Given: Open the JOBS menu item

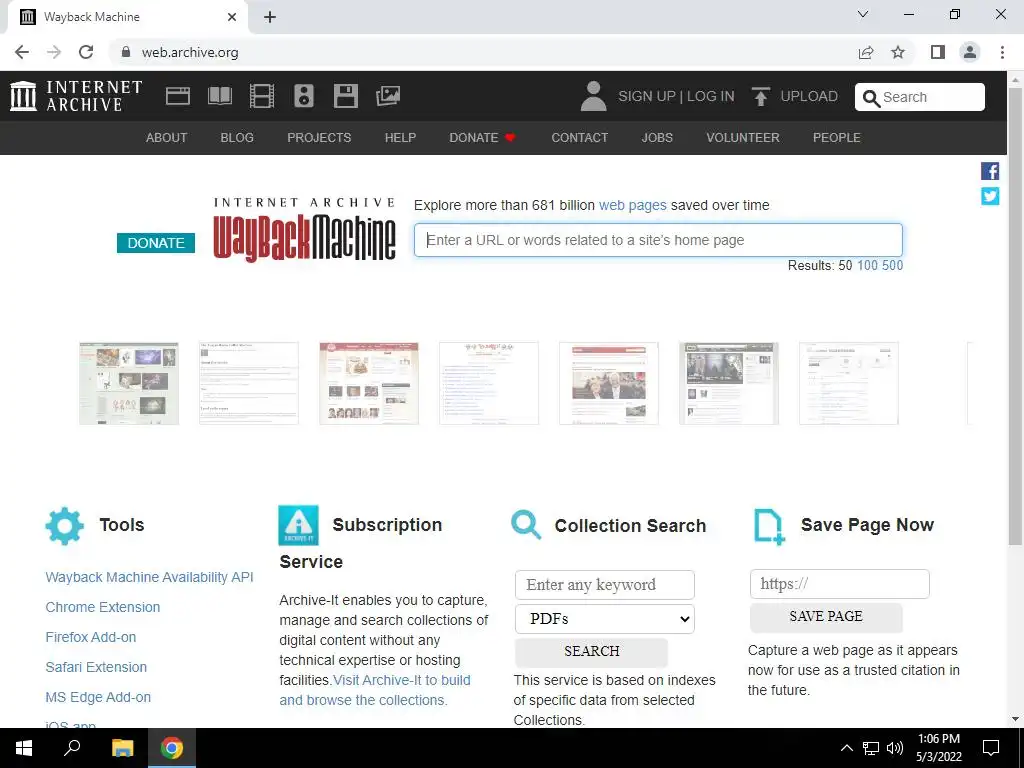Looking at the screenshot, I should [657, 138].
